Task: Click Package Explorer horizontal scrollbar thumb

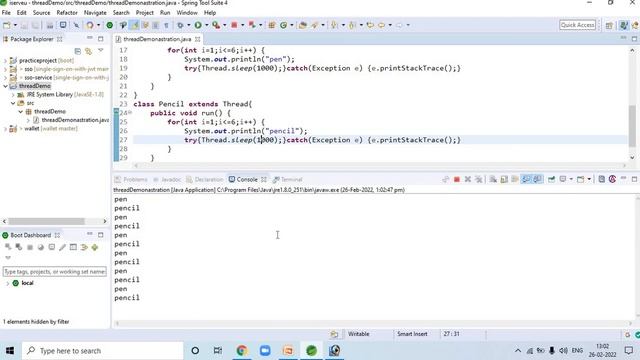Action: click(46, 221)
